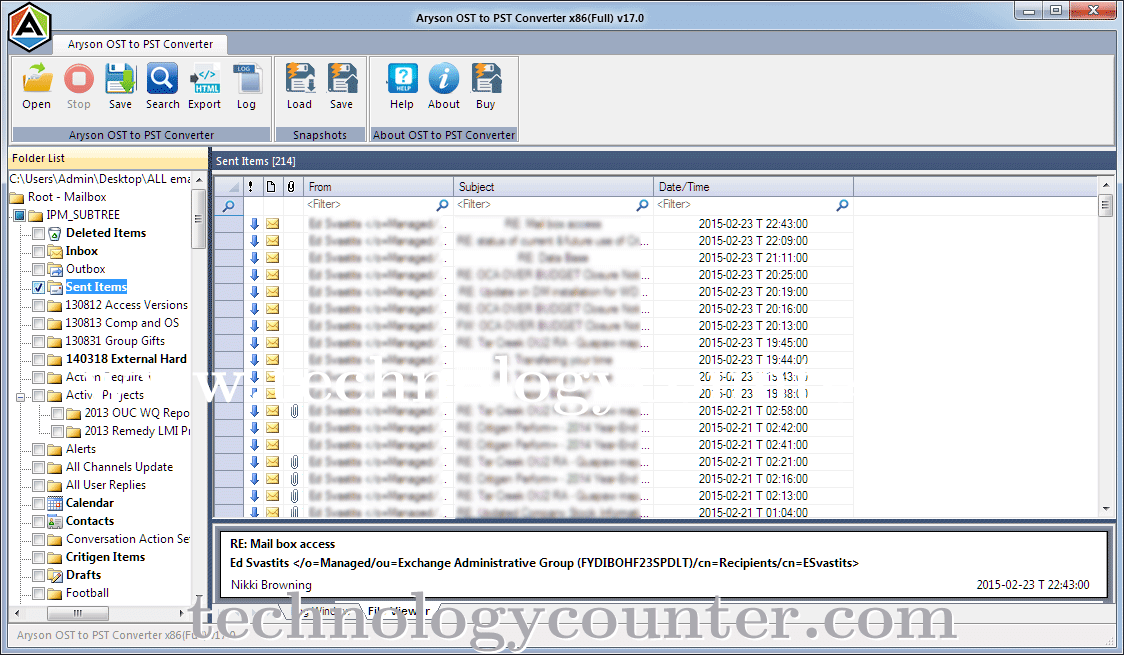Check the 130812 Access Versions checkbox
This screenshot has width=1124, height=655.
39,305
